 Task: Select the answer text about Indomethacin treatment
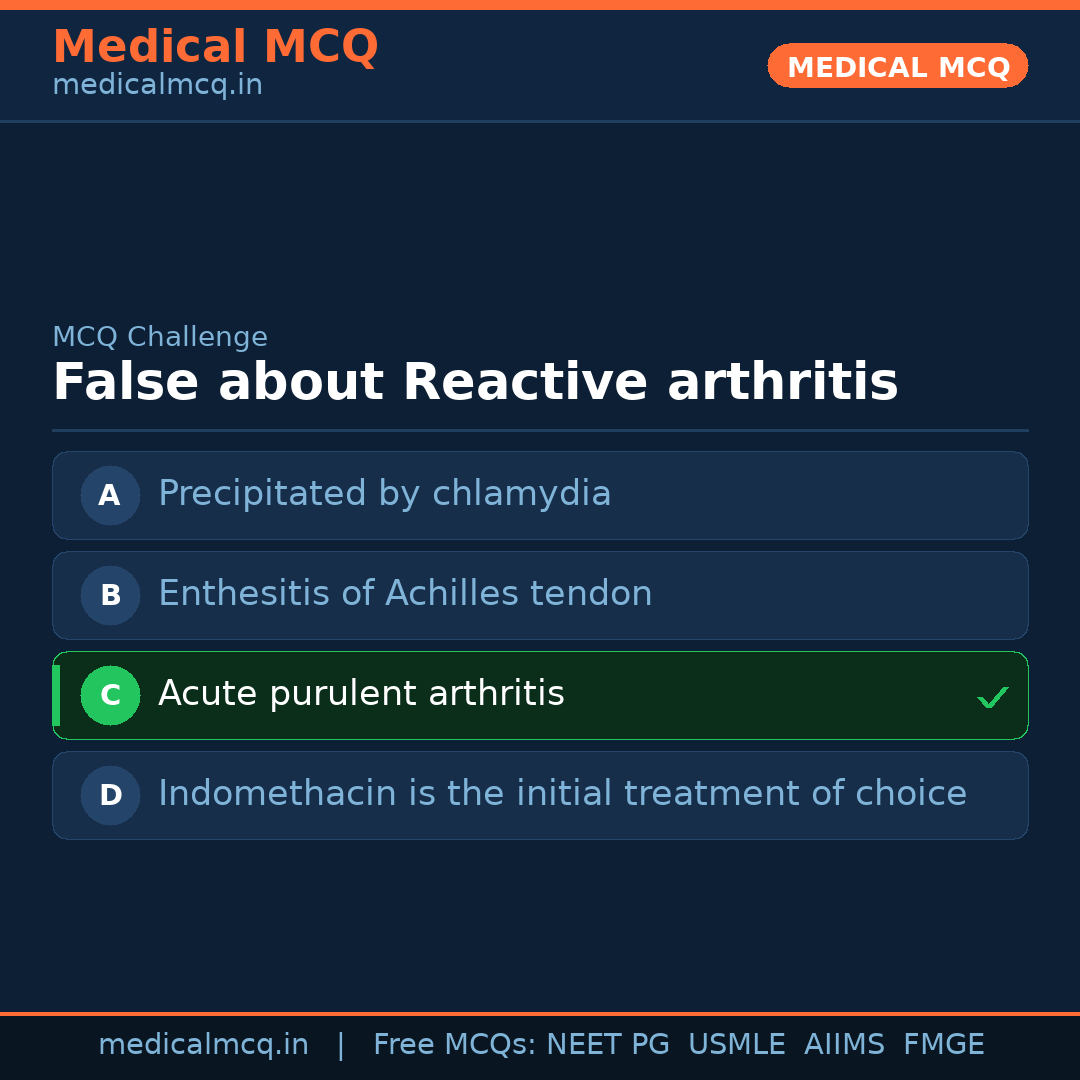point(562,794)
